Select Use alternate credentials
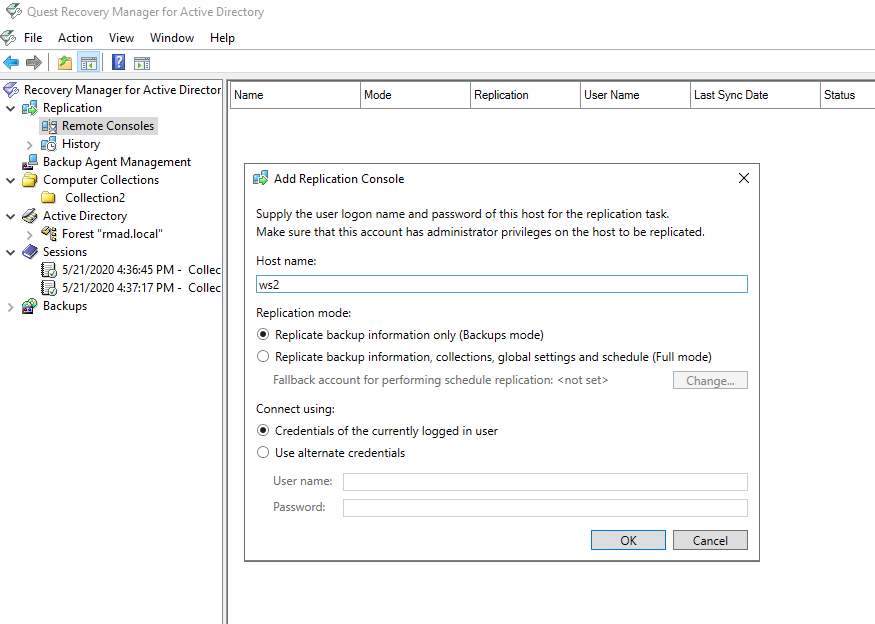The image size is (875, 624). point(262,452)
